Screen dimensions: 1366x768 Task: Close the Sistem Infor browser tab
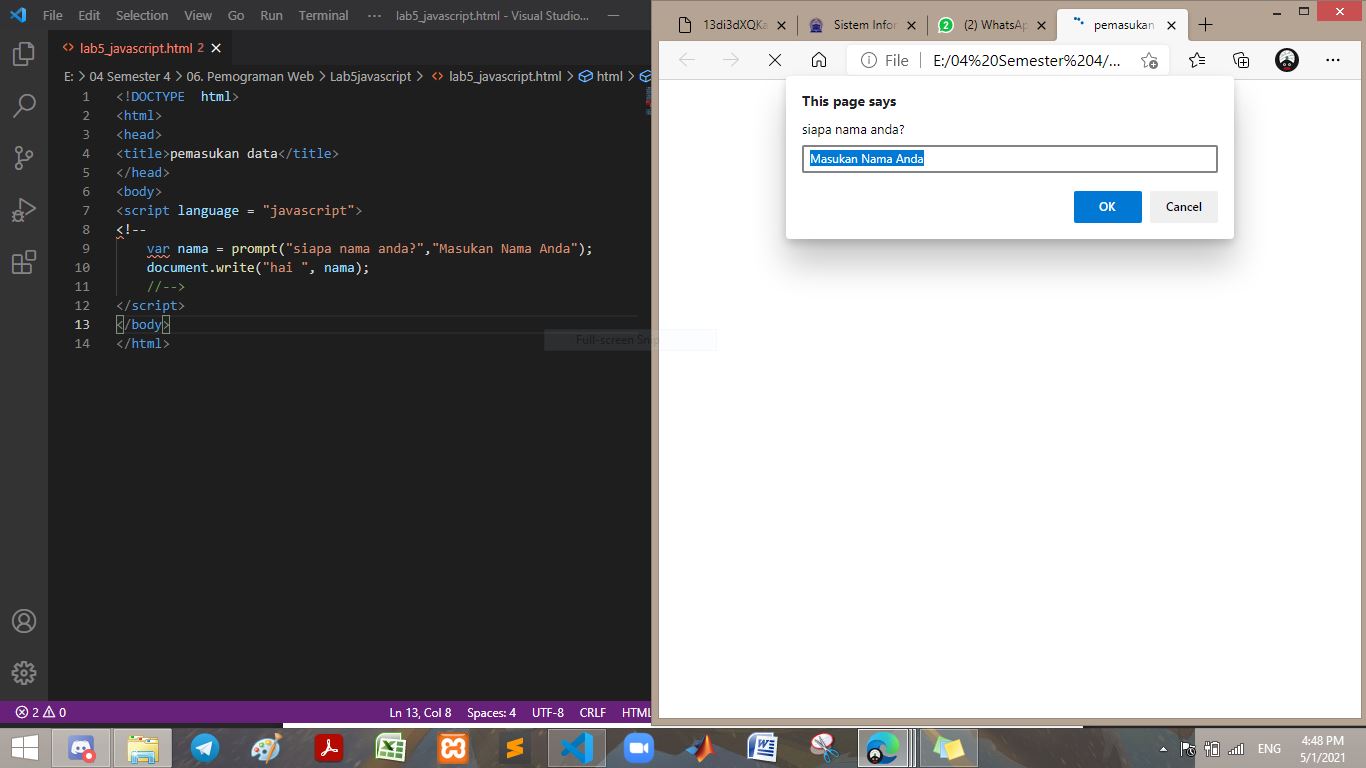tap(911, 25)
